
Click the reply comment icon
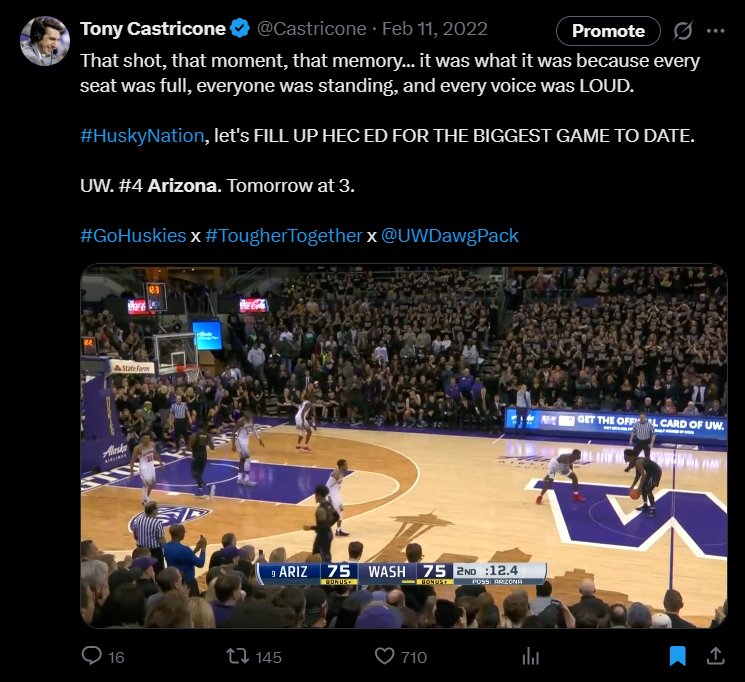pyautogui.click(x=92, y=656)
